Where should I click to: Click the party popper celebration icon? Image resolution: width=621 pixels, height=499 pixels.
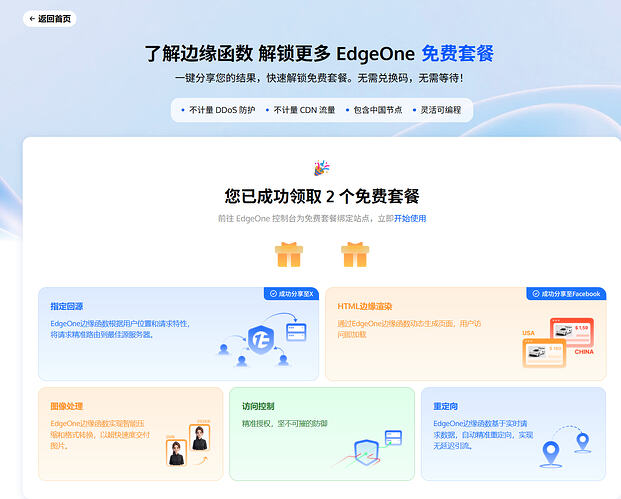click(322, 168)
